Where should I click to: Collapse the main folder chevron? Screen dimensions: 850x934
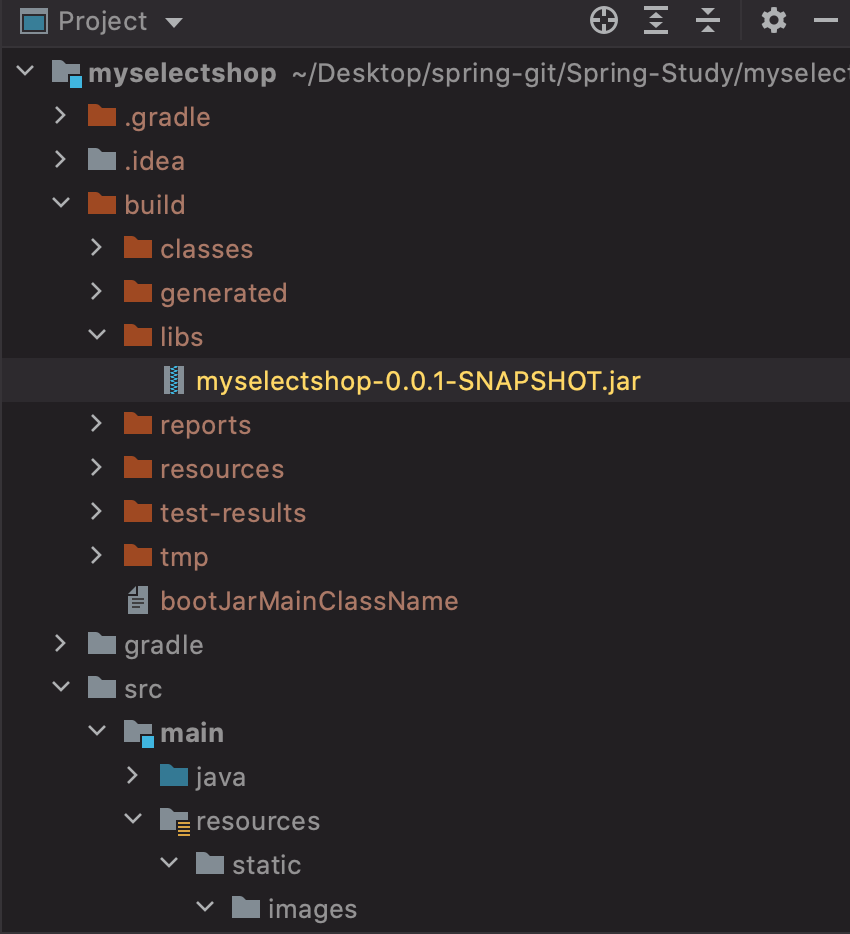97,731
